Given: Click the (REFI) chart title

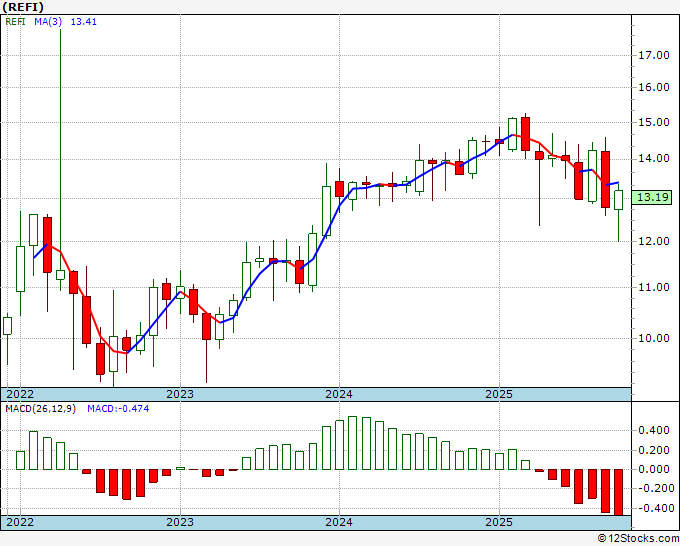Looking at the screenshot, I should pos(23,7).
